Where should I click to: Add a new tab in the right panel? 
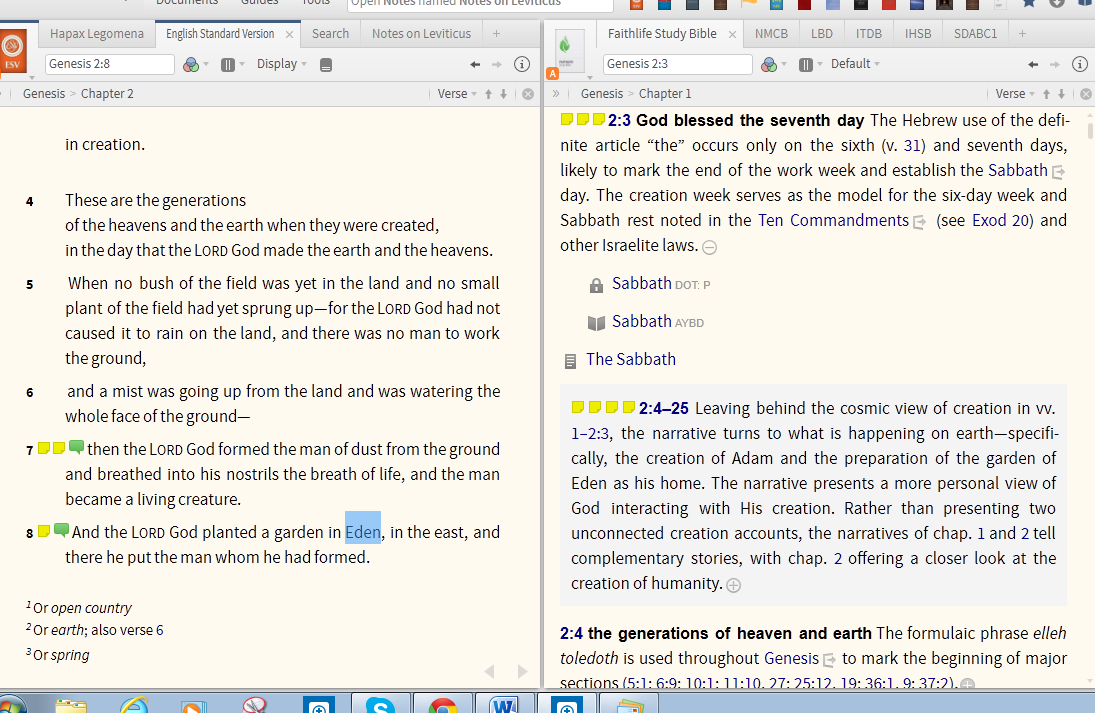1022,34
